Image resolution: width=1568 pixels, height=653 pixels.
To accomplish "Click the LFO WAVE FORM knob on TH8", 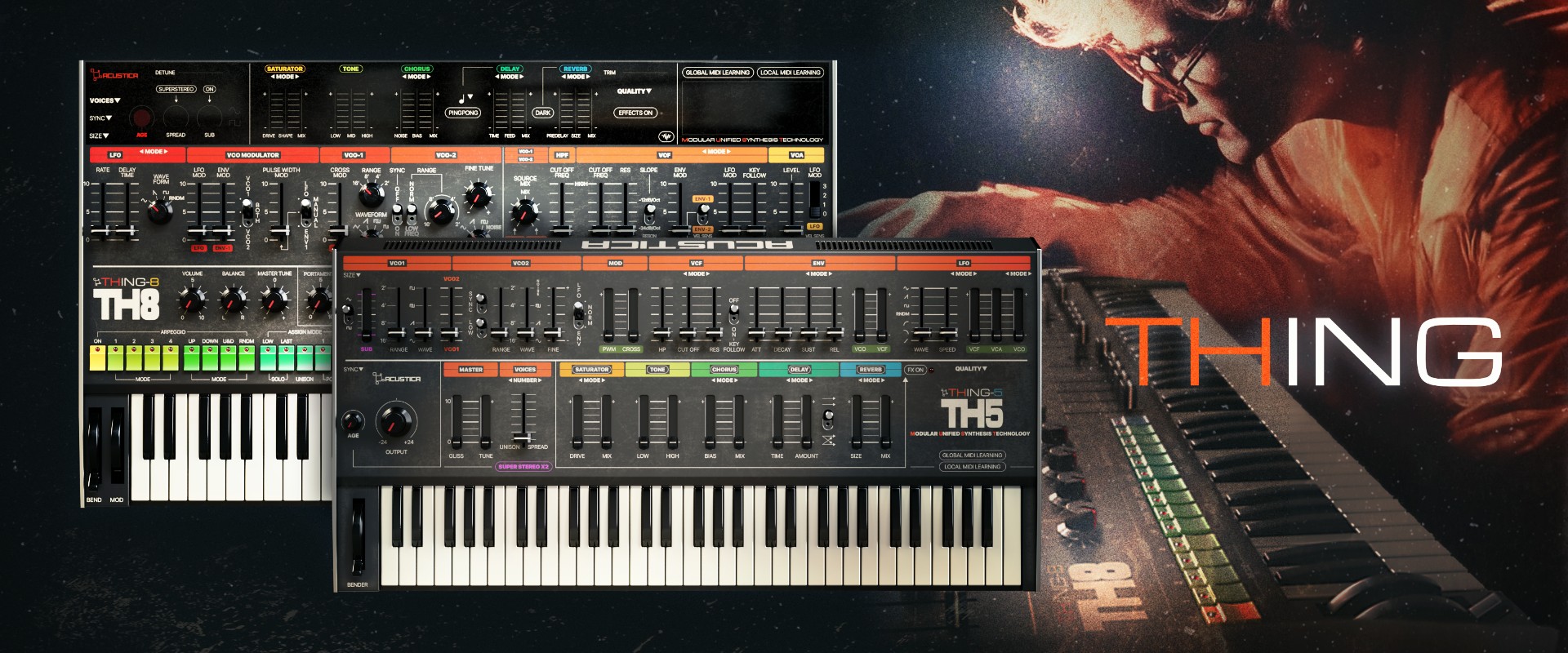I will pyautogui.click(x=158, y=211).
